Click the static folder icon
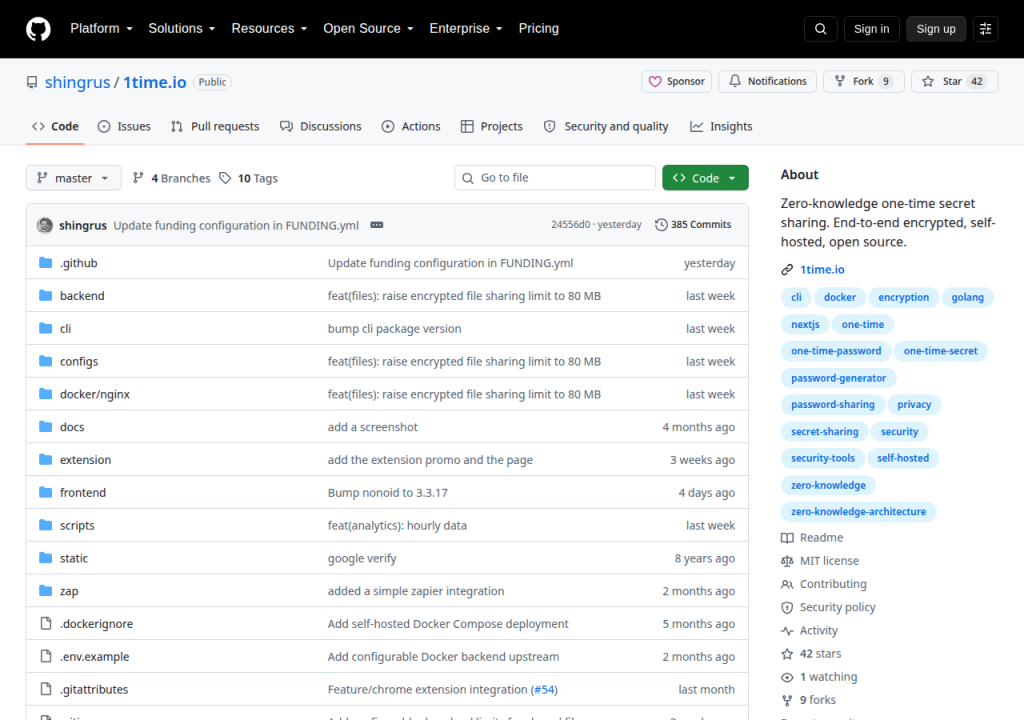This screenshot has height=720, width=1024. tap(45, 558)
